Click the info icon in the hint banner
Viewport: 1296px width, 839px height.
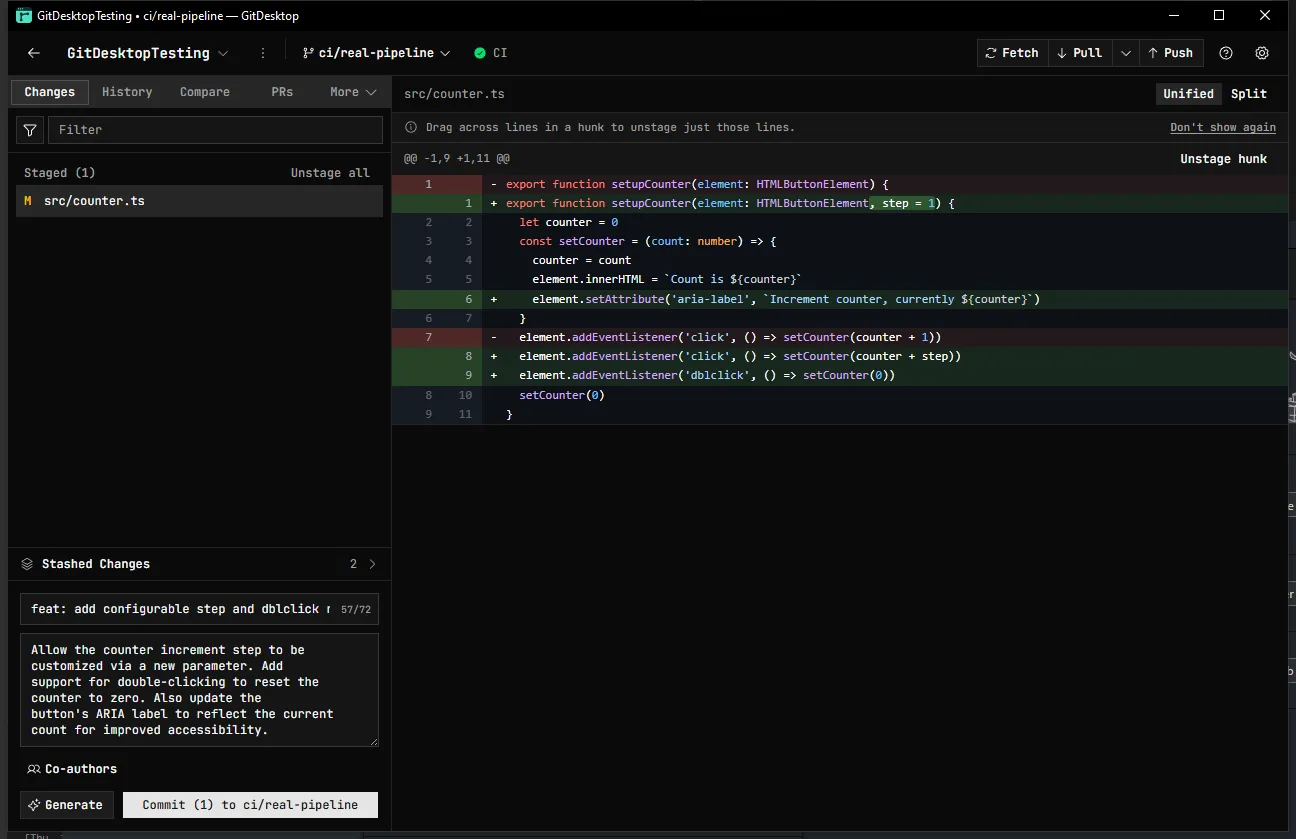tap(411, 127)
